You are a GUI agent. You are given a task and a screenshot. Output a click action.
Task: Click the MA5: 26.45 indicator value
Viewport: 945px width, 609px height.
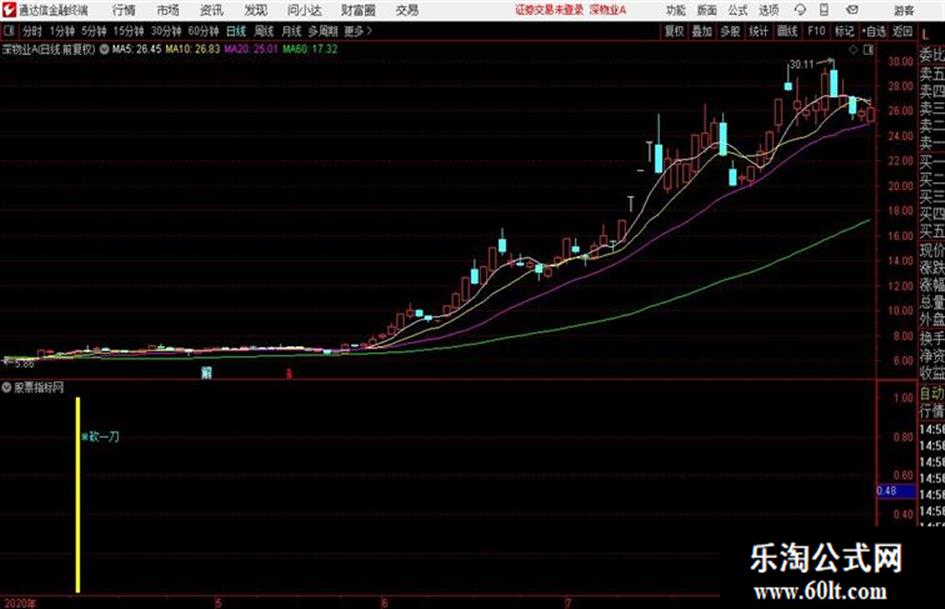[x=137, y=49]
